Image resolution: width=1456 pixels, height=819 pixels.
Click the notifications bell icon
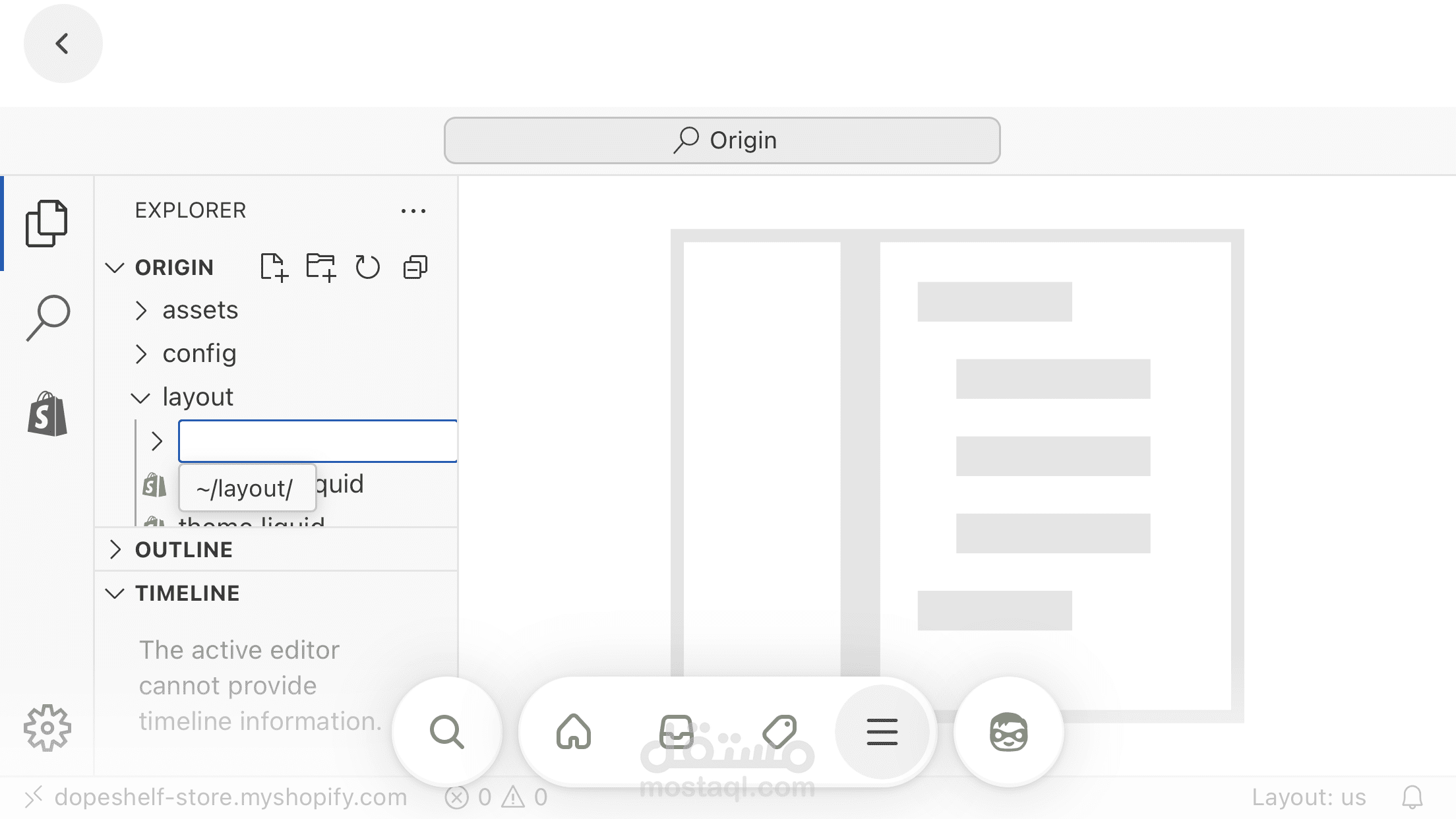point(1412,797)
